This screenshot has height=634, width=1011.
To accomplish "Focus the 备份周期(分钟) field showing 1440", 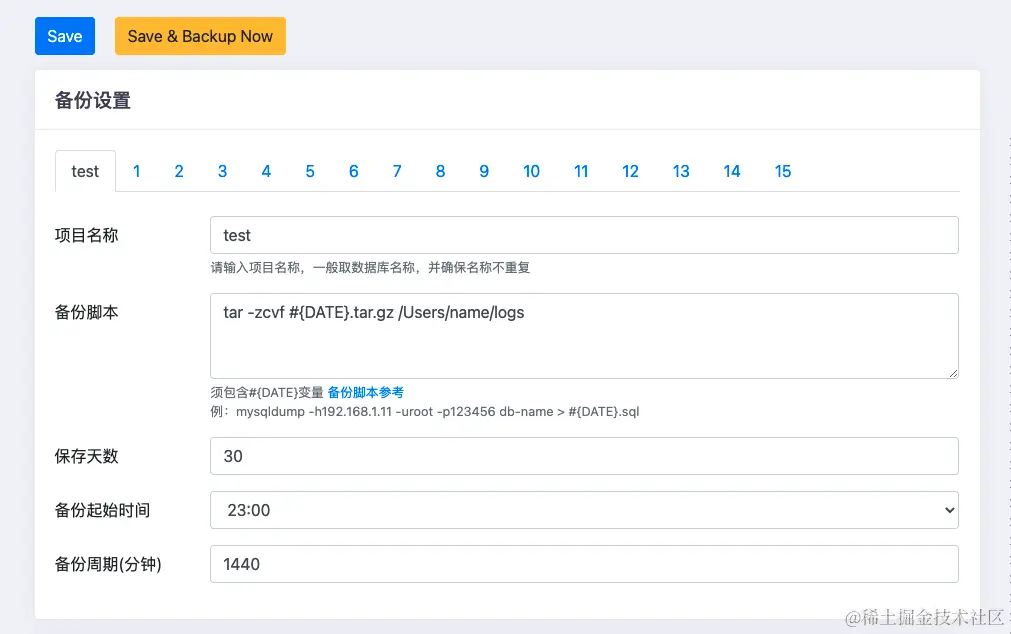I will pyautogui.click(x=584, y=564).
